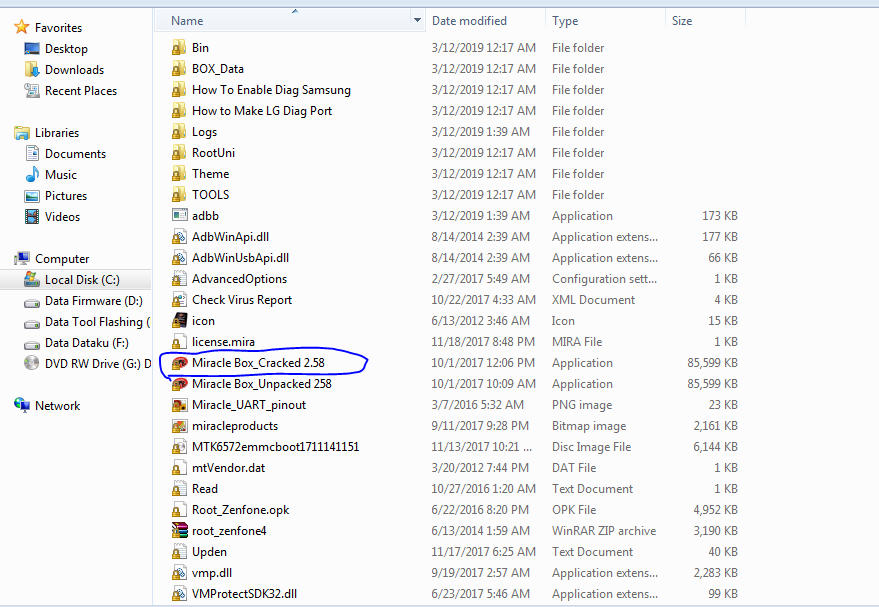This screenshot has height=607, width=879.
Task: Click the WinRAR ZIP archive type cell
Action: 604,531
